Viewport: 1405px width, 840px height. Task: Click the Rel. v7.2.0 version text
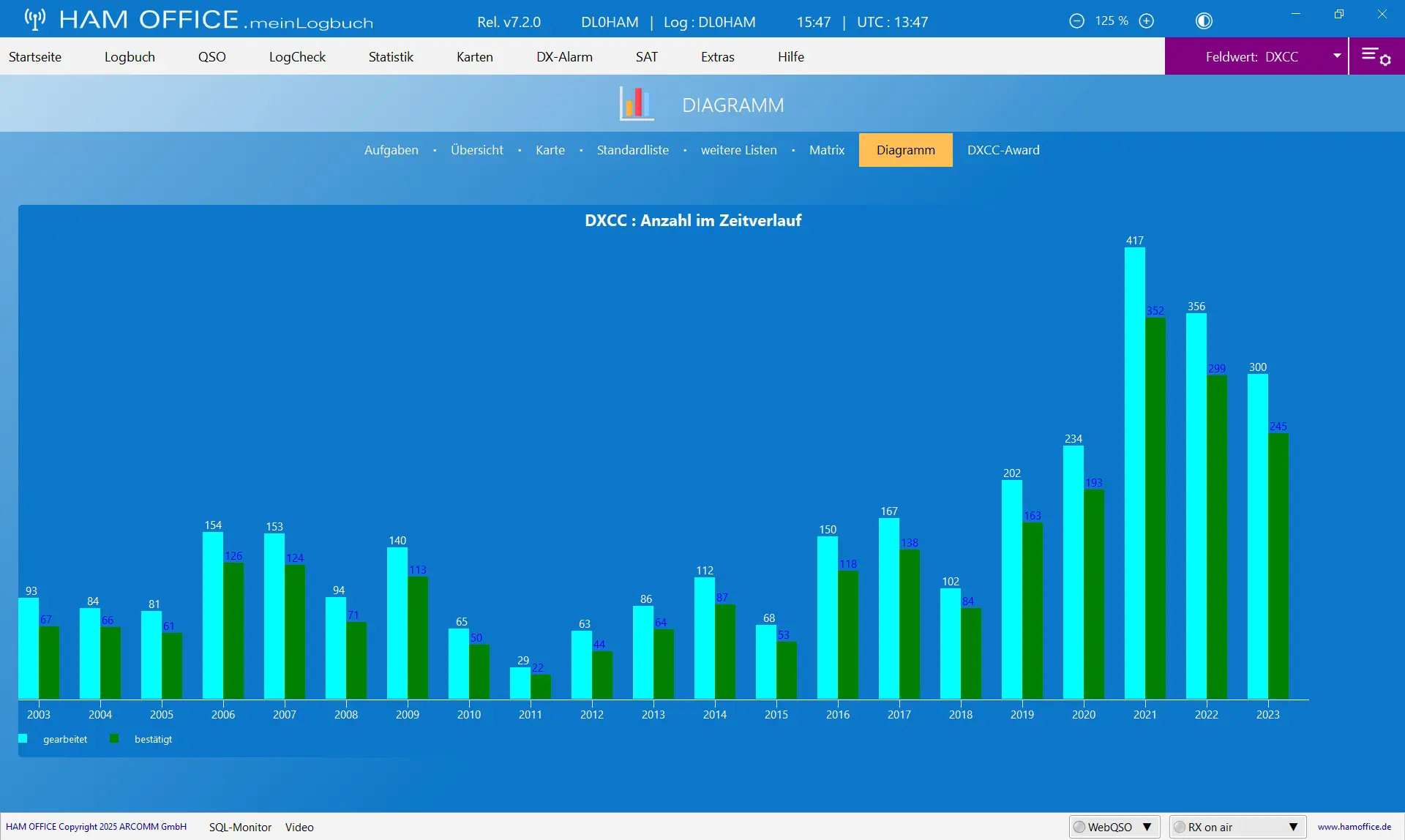509,22
